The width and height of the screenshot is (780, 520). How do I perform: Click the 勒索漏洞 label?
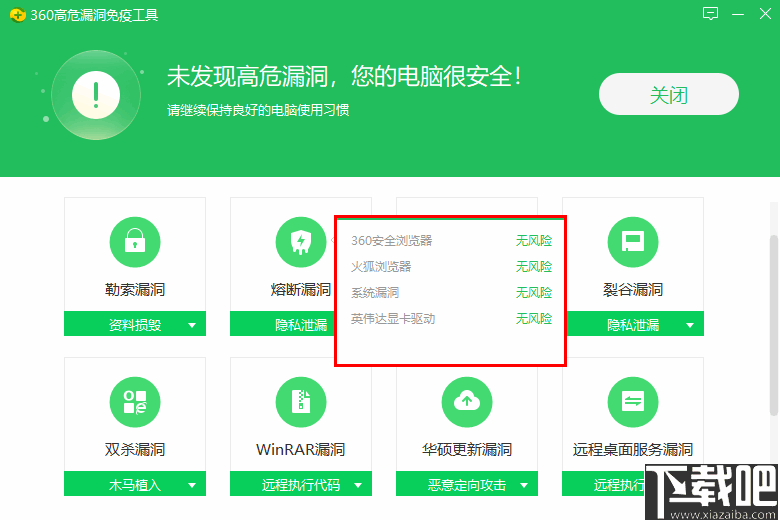pyautogui.click(x=135, y=290)
